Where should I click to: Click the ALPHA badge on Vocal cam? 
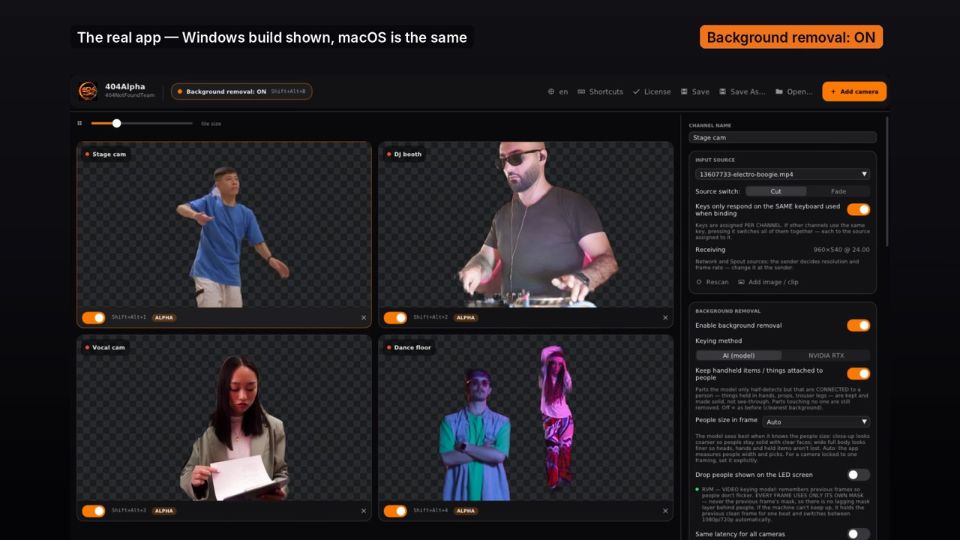[x=164, y=511]
